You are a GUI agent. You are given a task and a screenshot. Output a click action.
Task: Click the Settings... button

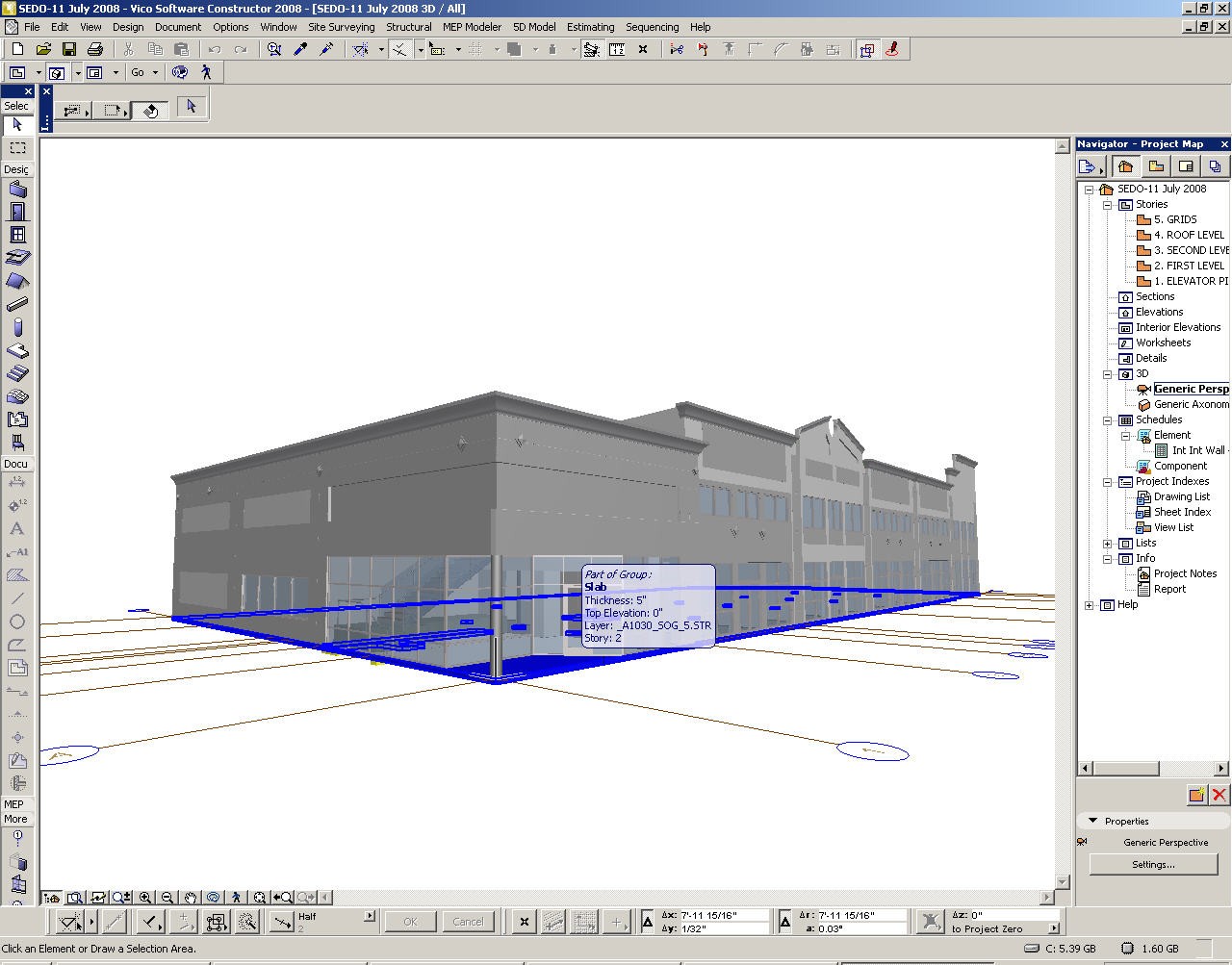[x=1153, y=864]
